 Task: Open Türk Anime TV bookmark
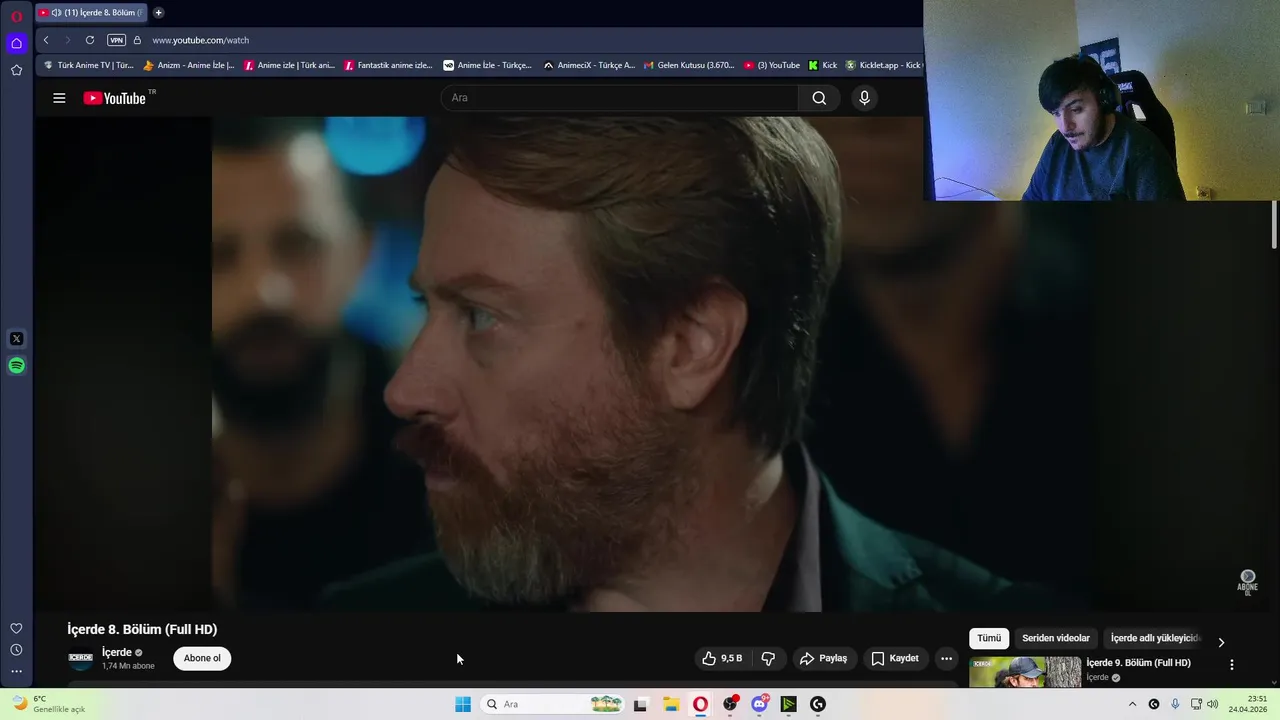pos(89,65)
